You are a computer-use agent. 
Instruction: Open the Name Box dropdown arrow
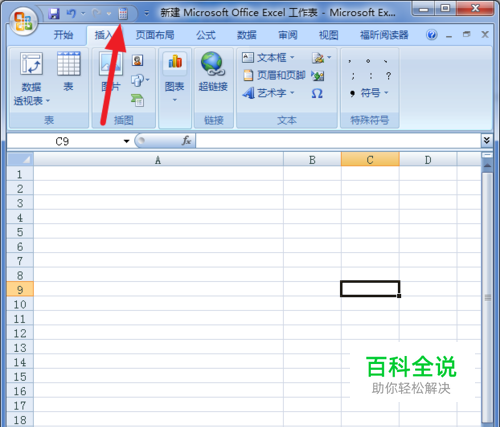pyautogui.click(x=126, y=141)
